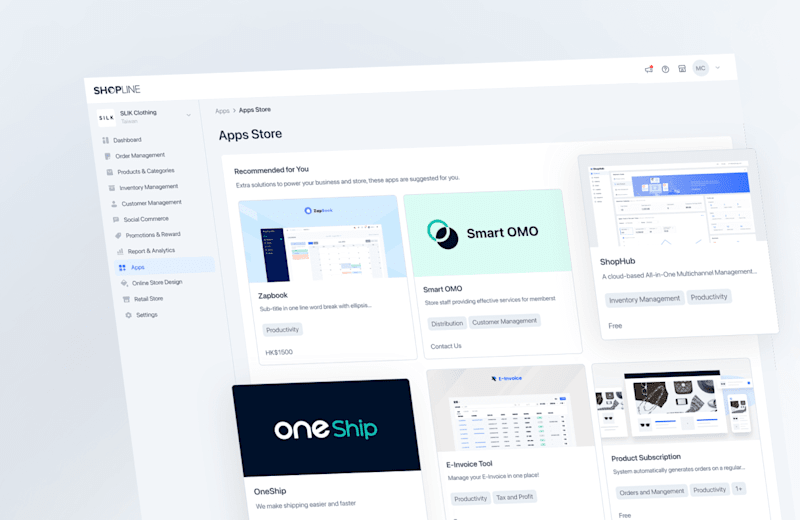Click the Orders and Mangement tag

click(x=652, y=492)
